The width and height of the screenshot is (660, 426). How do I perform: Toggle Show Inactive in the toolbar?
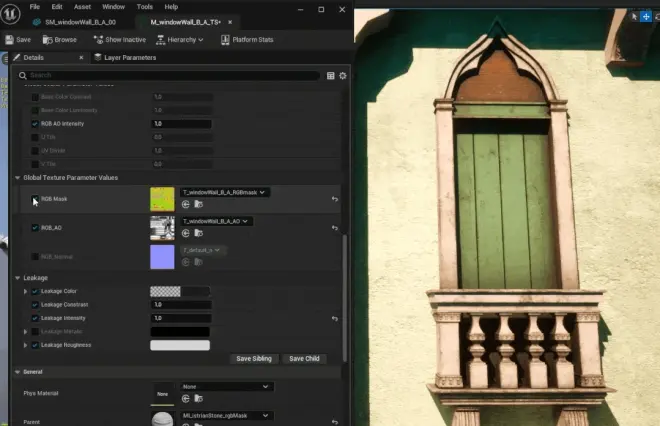click(120, 40)
